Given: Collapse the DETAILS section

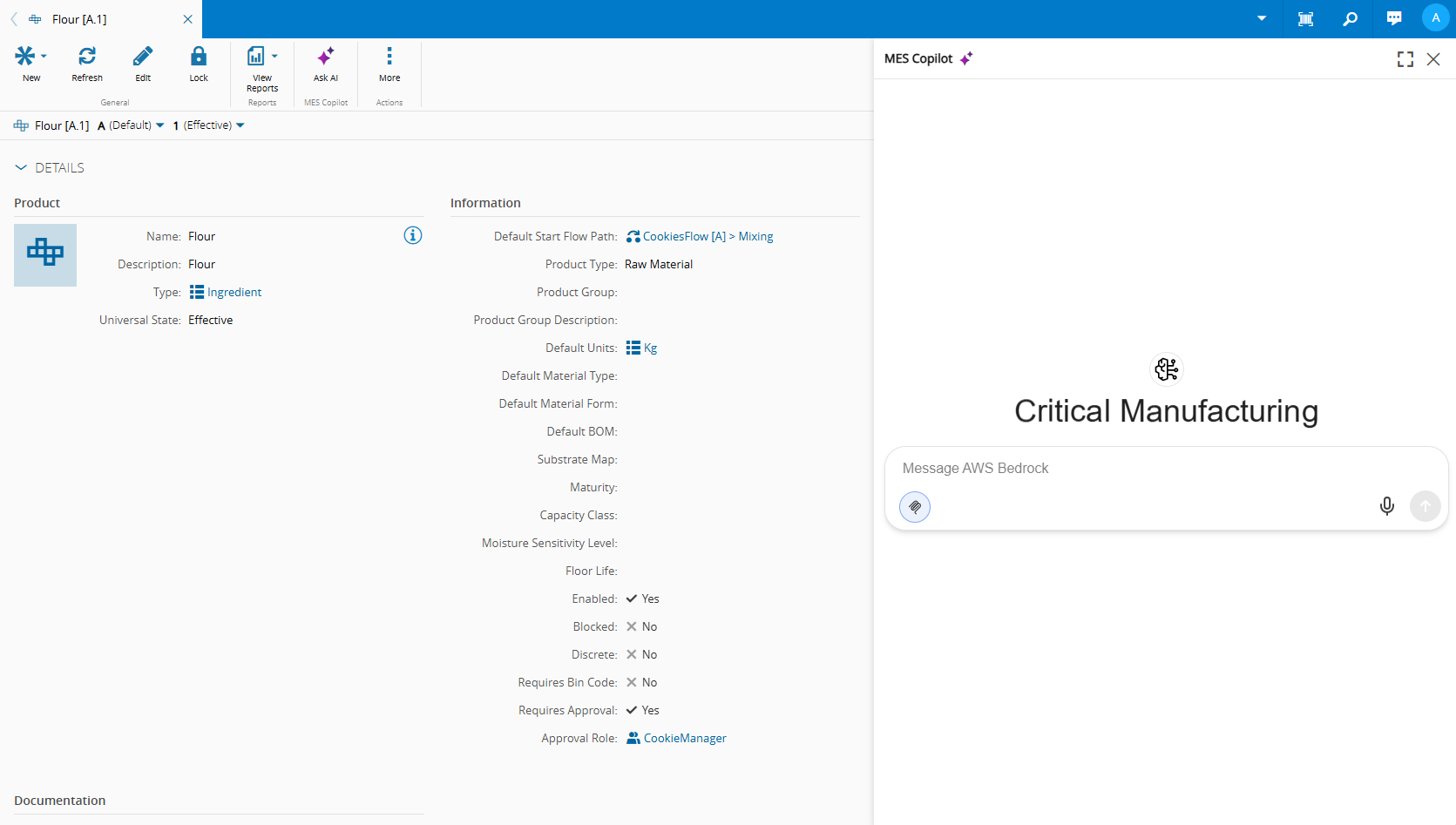Looking at the screenshot, I should 21,168.
